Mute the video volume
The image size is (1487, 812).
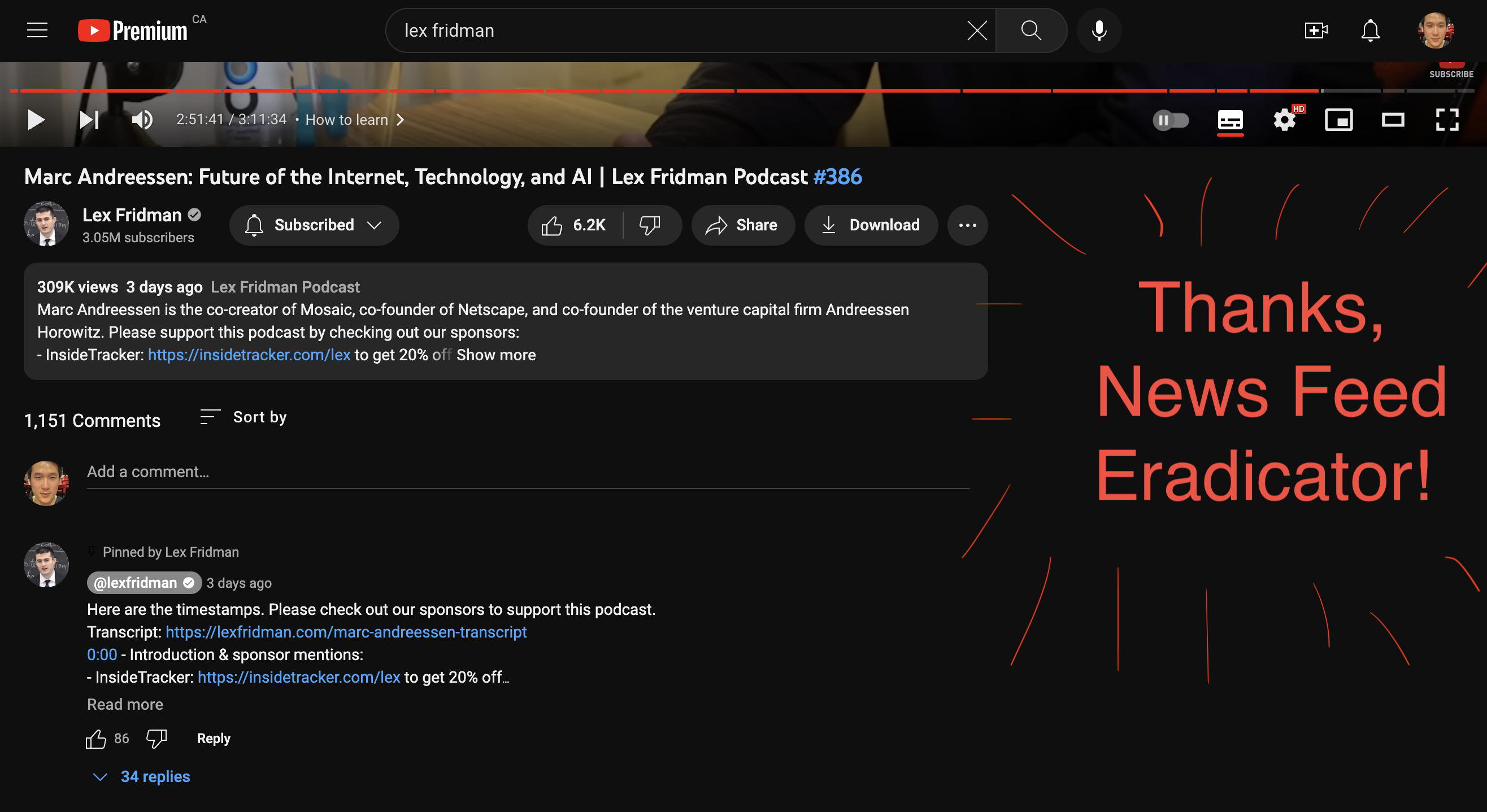click(x=142, y=120)
